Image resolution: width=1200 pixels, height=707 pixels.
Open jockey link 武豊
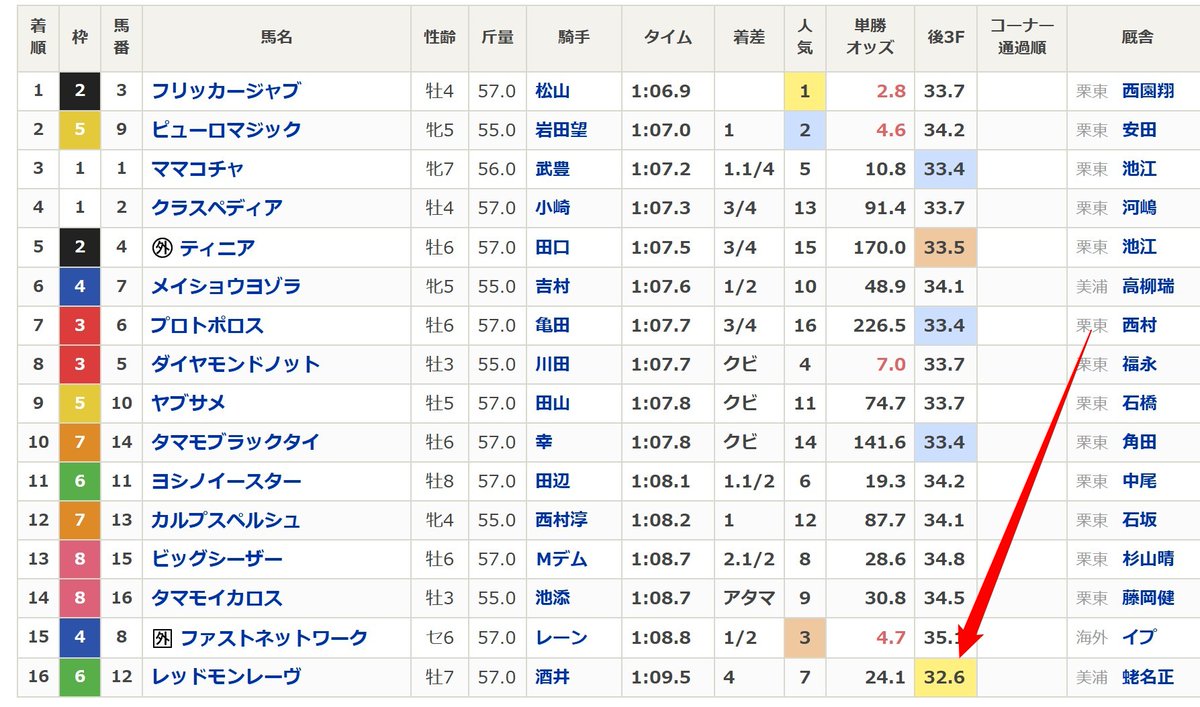click(x=552, y=169)
